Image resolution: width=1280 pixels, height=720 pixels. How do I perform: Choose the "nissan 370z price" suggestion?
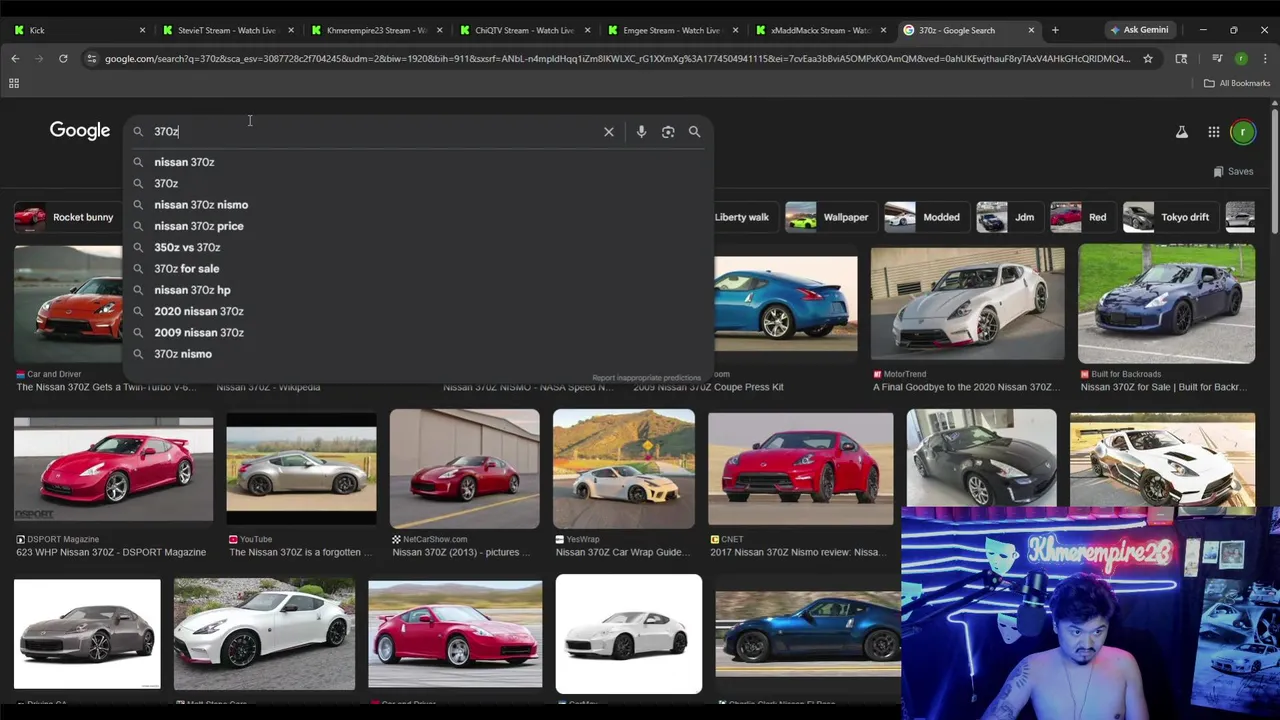418,226
